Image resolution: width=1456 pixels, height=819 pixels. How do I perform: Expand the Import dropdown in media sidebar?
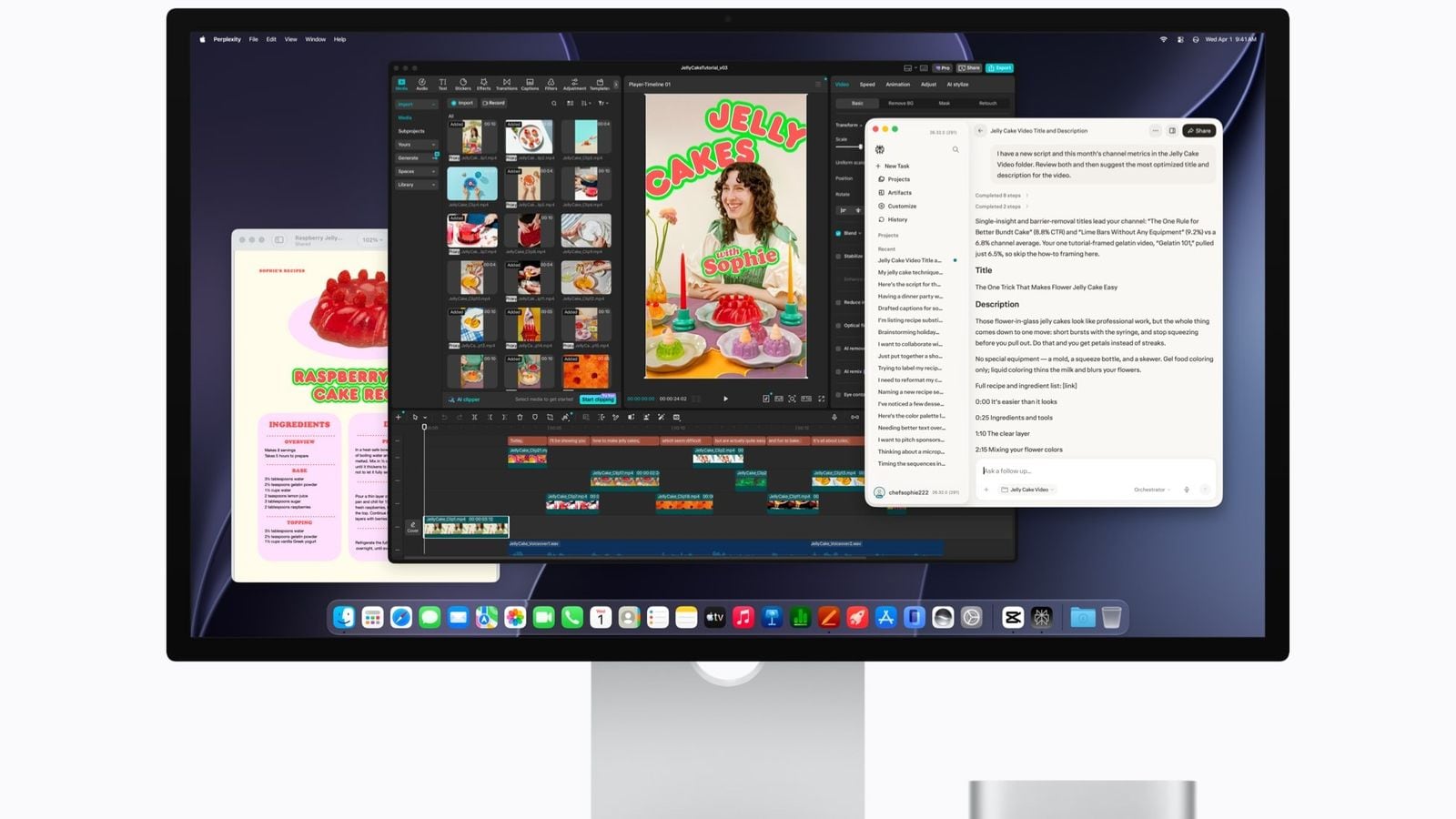pos(416,104)
